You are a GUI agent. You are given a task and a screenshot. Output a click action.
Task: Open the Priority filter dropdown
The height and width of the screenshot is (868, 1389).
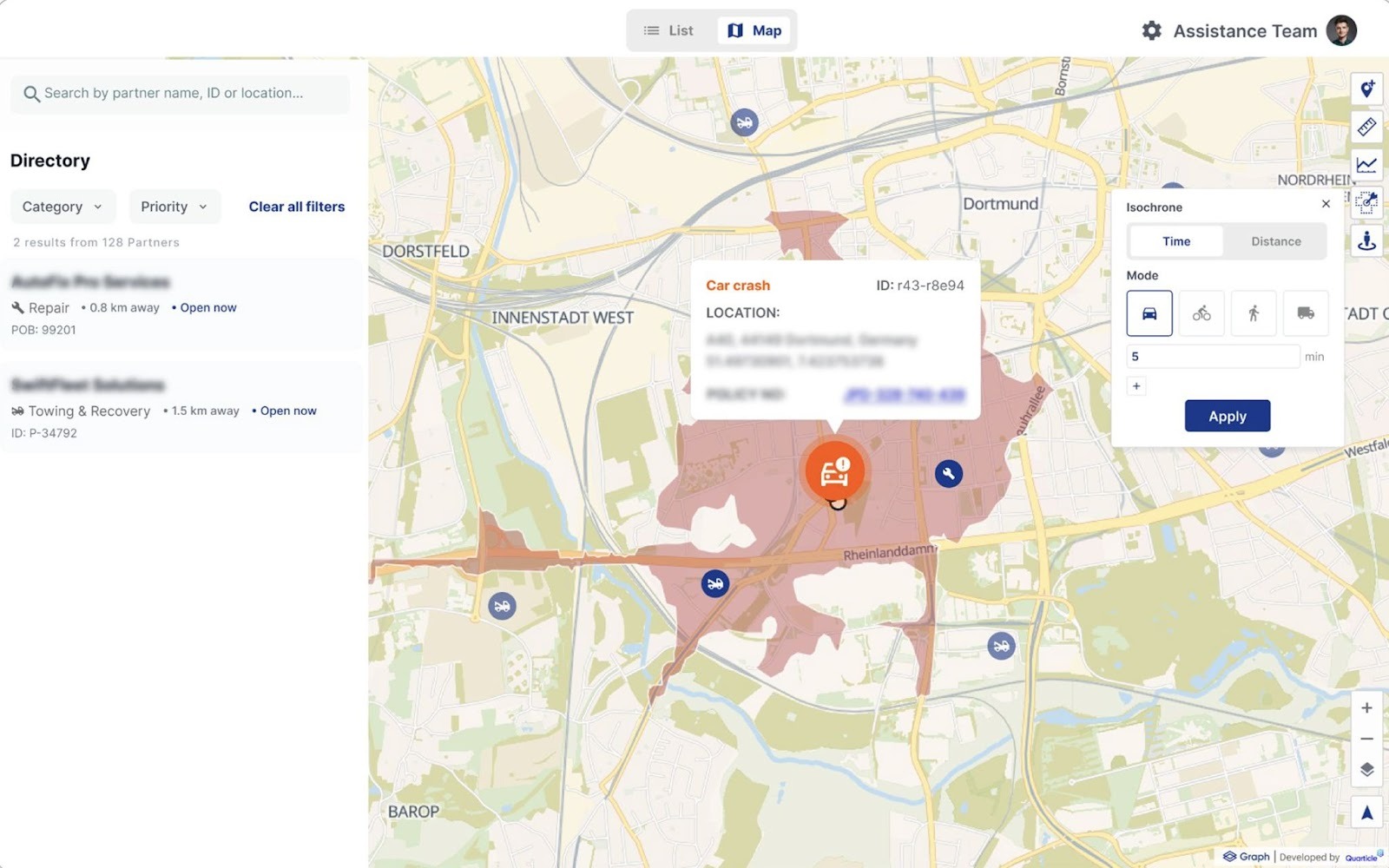click(x=174, y=206)
